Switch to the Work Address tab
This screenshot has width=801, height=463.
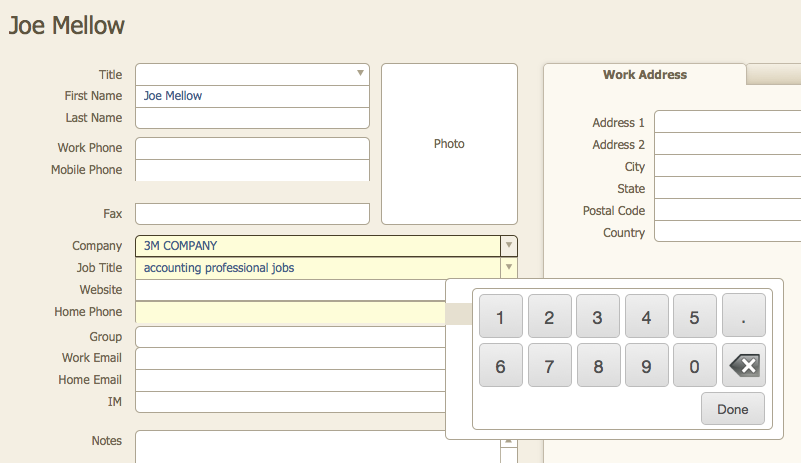coord(644,75)
